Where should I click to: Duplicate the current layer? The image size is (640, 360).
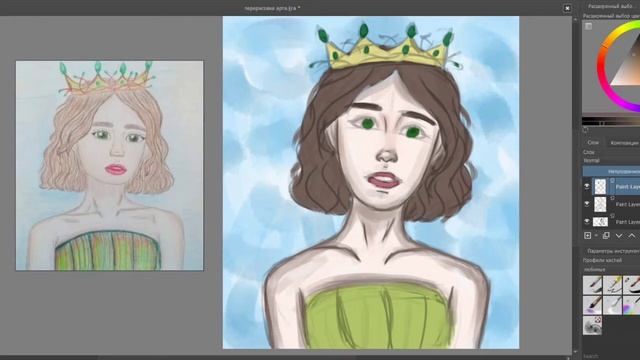(606, 236)
